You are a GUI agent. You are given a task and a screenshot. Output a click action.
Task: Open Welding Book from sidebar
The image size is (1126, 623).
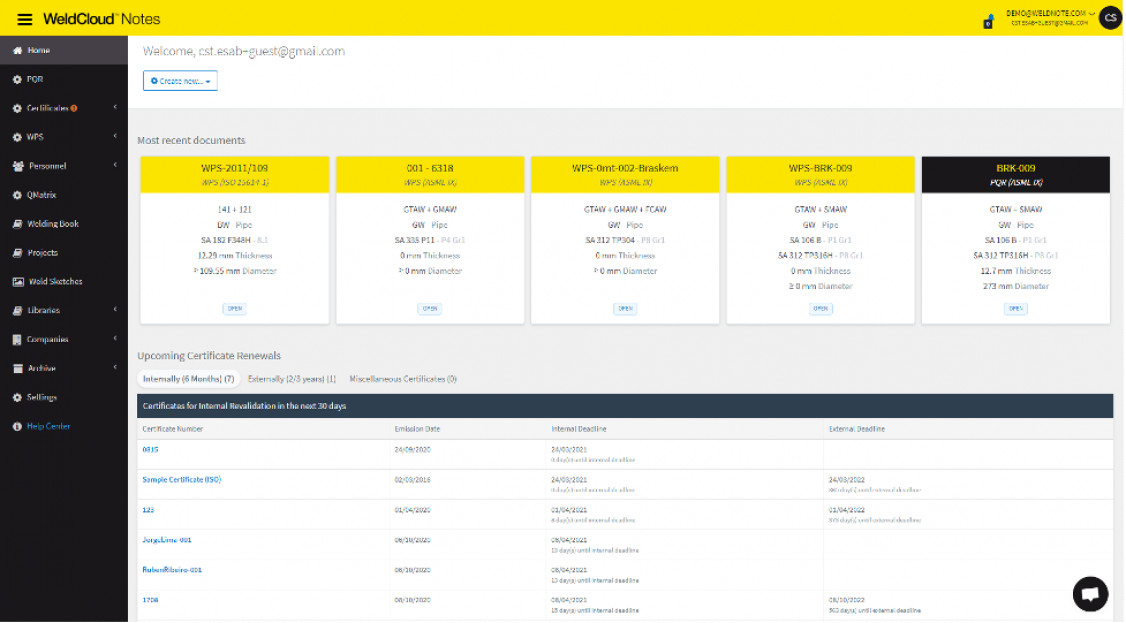pyautogui.click(x=53, y=224)
